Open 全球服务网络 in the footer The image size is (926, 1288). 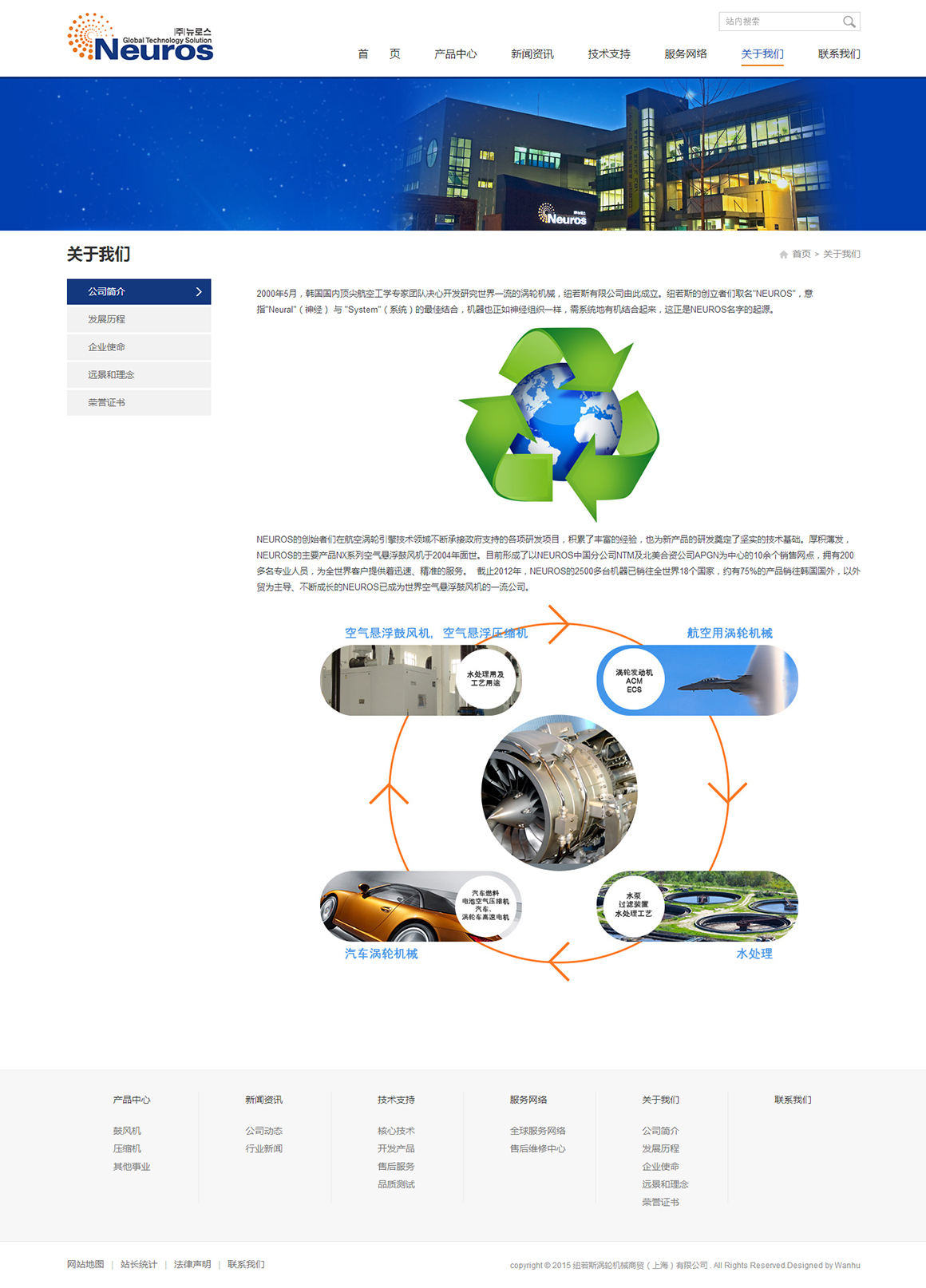click(538, 1131)
